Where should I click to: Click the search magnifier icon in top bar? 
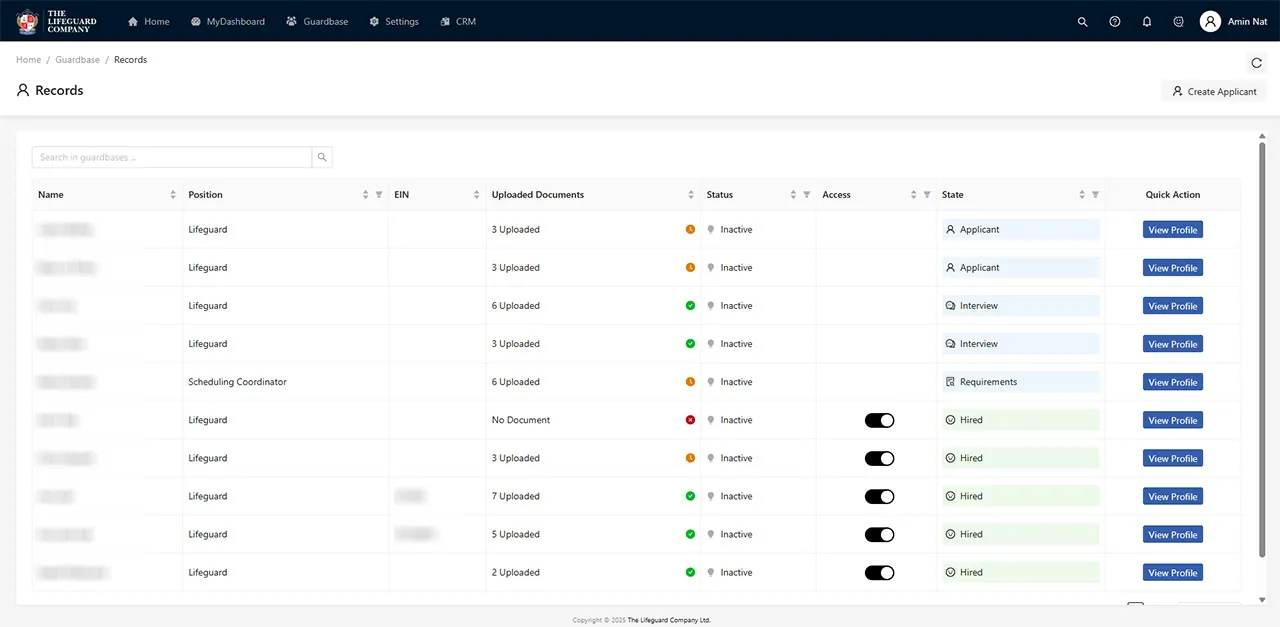[x=1082, y=21]
